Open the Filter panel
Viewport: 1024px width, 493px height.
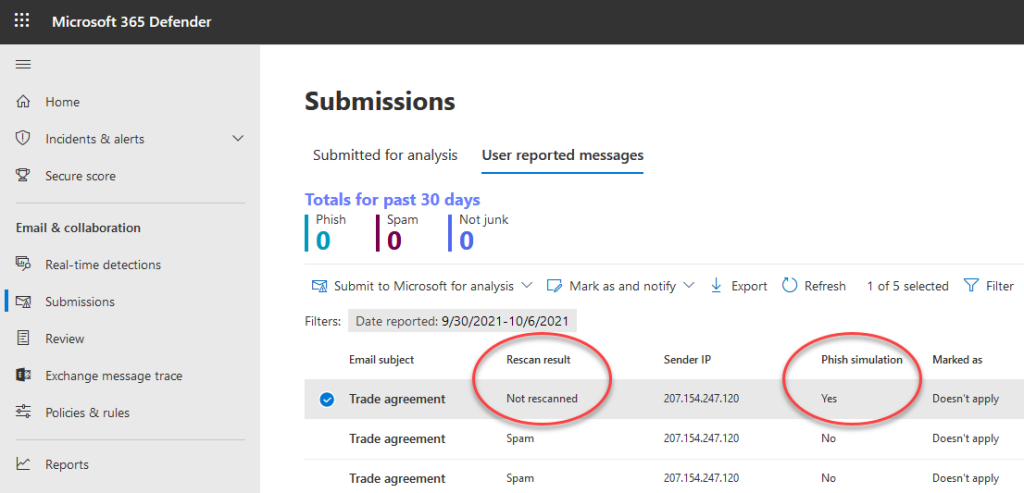point(989,286)
